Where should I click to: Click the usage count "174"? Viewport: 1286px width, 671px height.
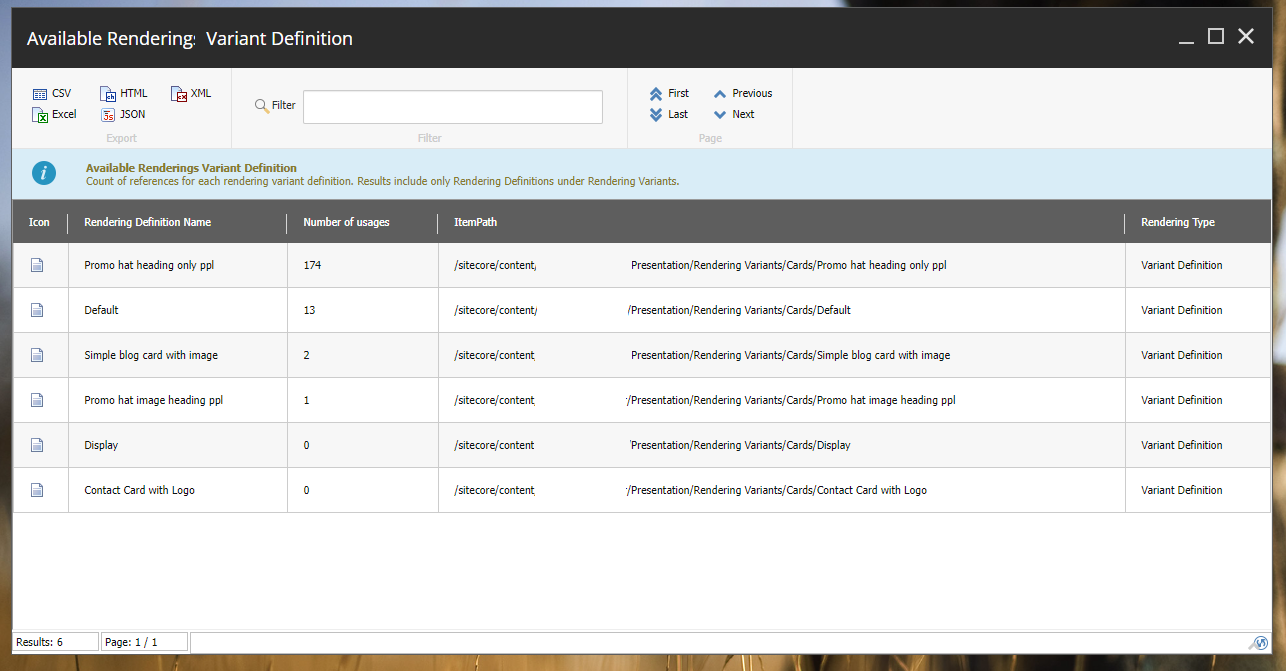point(312,265)
